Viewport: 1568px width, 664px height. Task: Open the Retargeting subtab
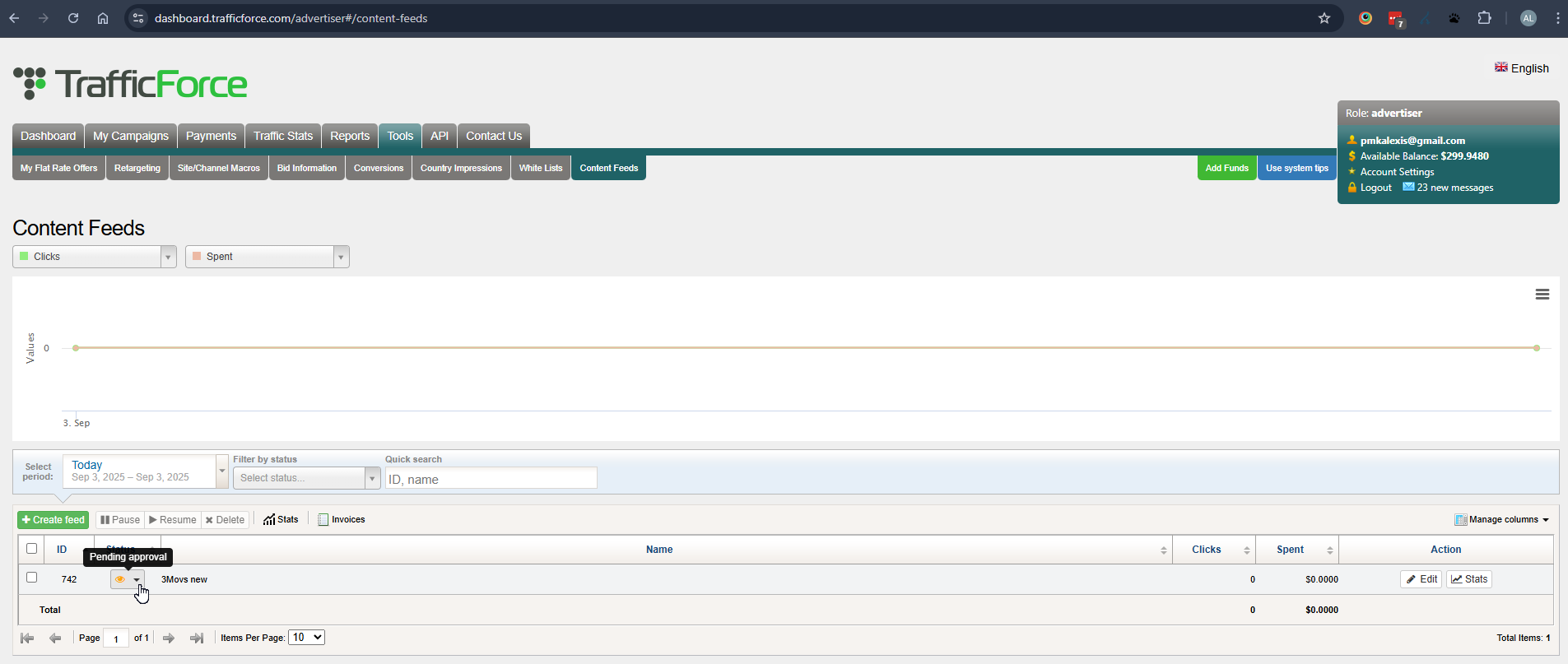coord(137,168)
